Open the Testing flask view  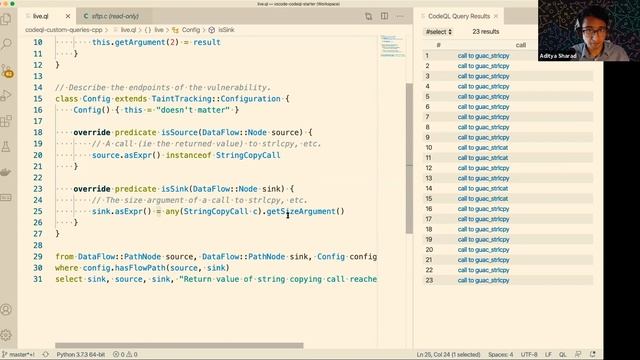[x=6, y=147]
